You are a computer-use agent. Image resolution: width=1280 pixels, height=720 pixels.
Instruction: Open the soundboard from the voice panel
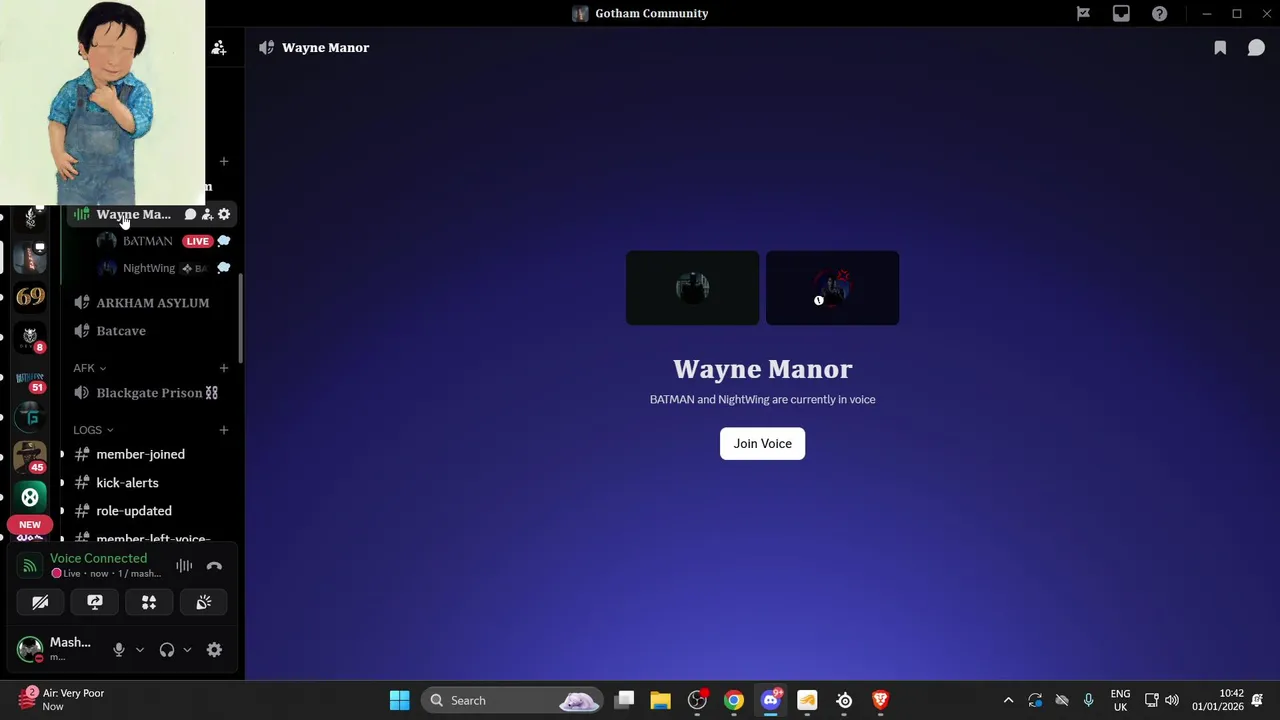click(x=204, y=602)
